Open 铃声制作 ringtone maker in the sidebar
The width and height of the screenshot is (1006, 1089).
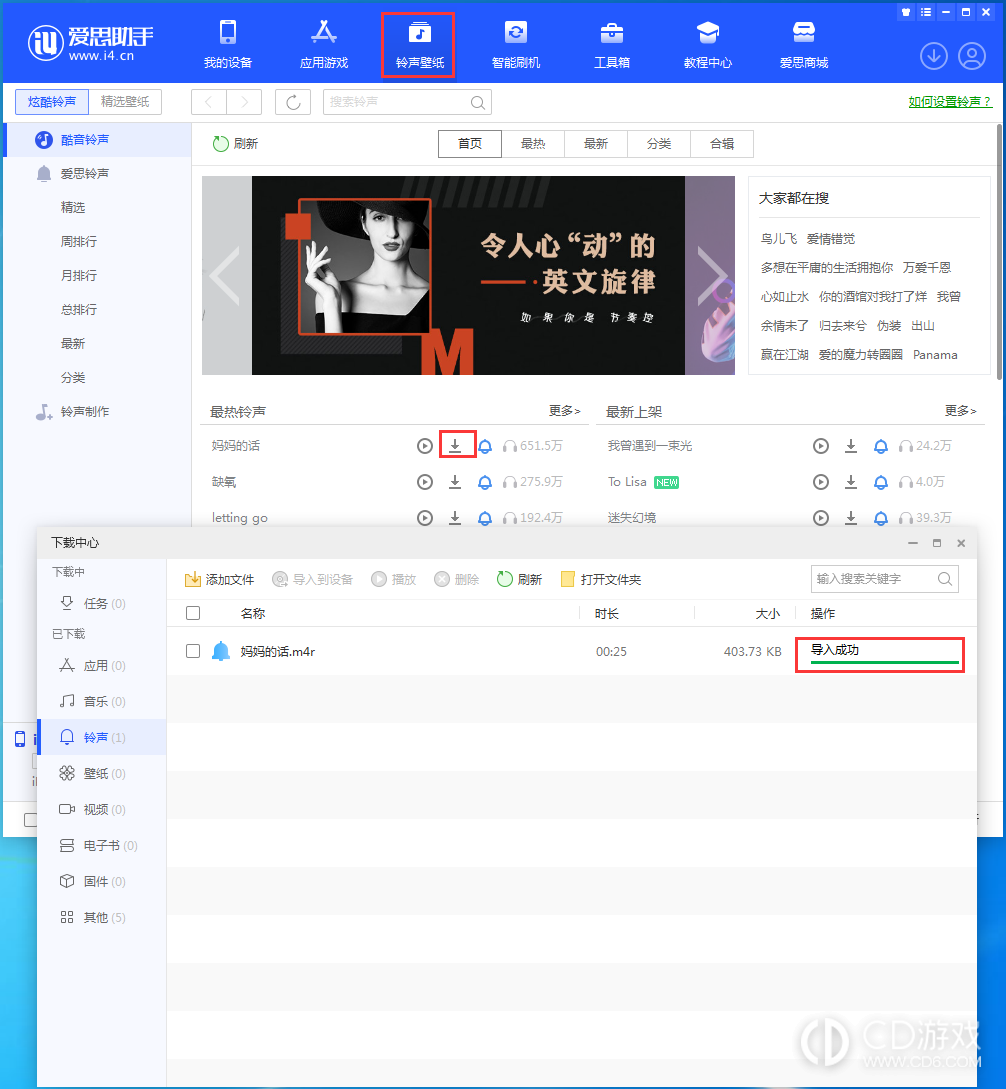pos(85,411)
